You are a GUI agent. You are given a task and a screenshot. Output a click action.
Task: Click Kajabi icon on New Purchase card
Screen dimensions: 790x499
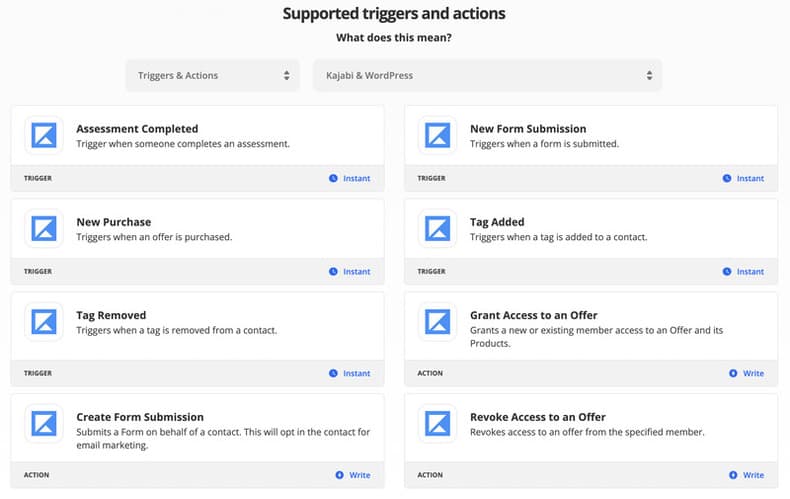point(44,229)
